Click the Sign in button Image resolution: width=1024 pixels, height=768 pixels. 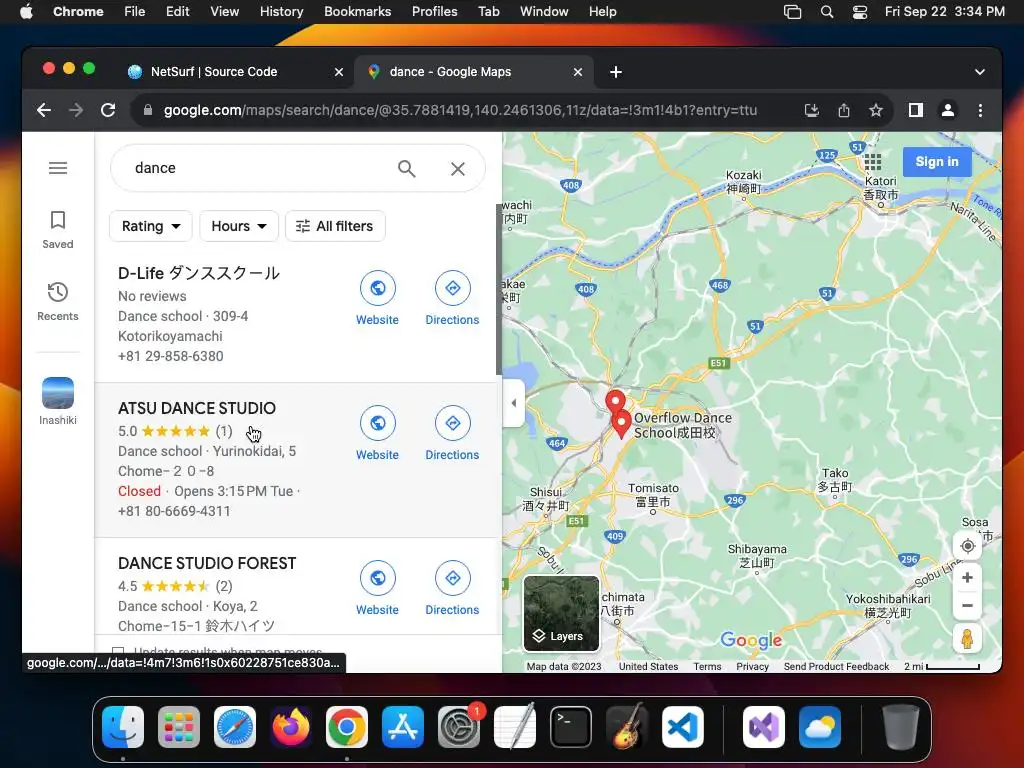tap(936, 161)
